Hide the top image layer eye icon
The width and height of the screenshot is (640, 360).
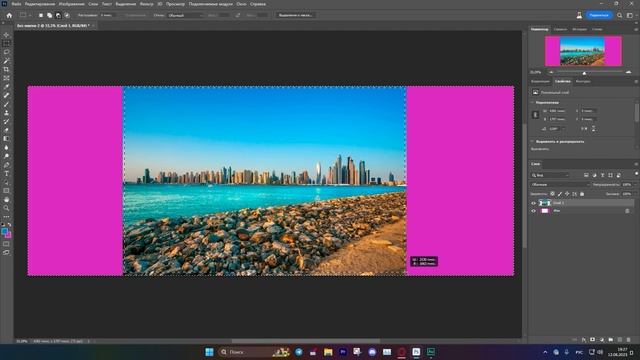point(533,203)
